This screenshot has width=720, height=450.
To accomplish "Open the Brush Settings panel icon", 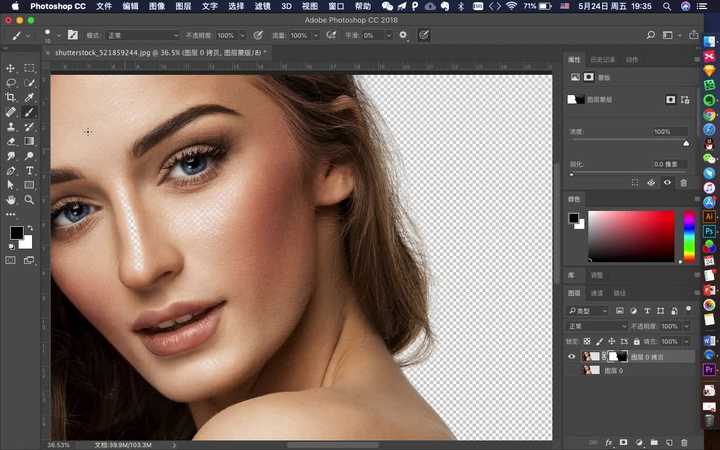I will click(73, 35).
